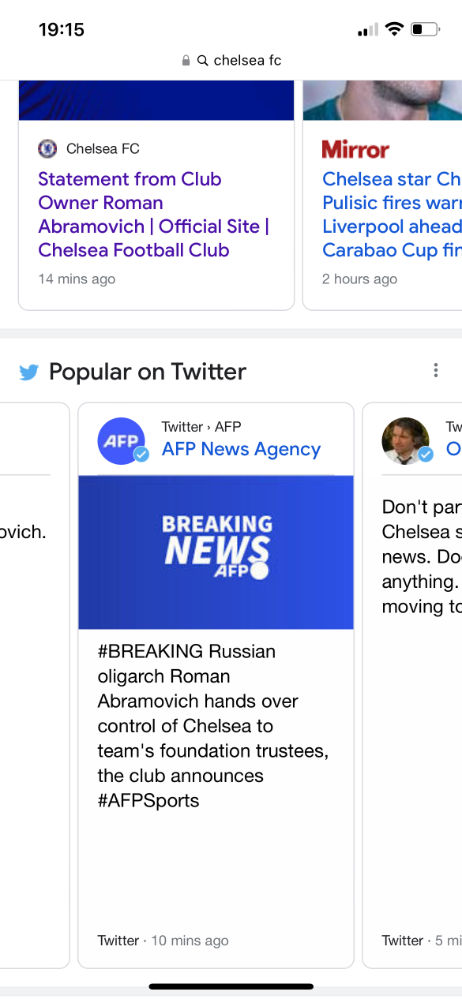Tap the Popular on Twitter heading
The width and height of the screenshot is (462, 999).
coord(147,371)
